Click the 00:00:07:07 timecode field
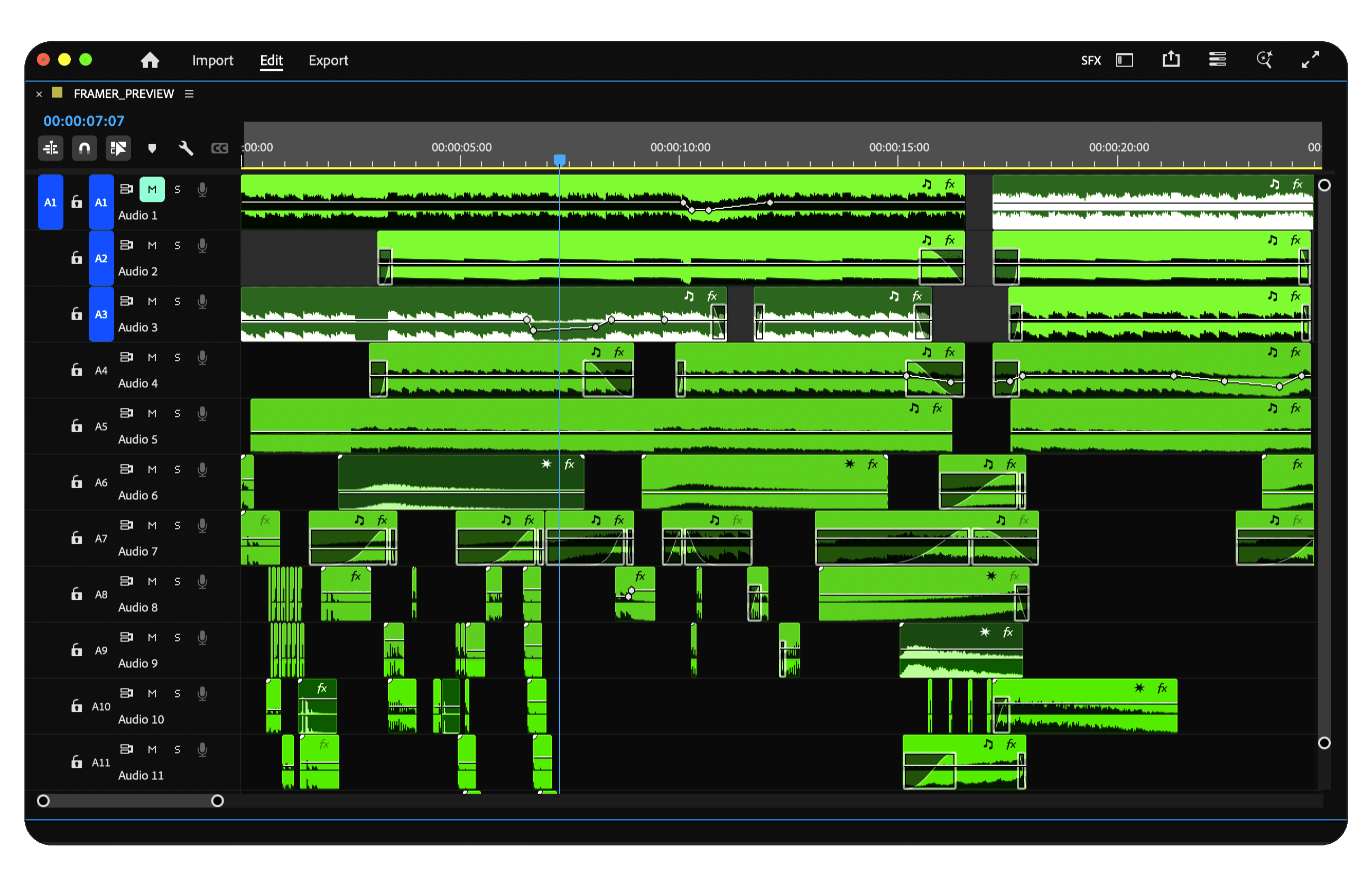The width and height of the screenshot is (1372, 874). tap(84, 121)
